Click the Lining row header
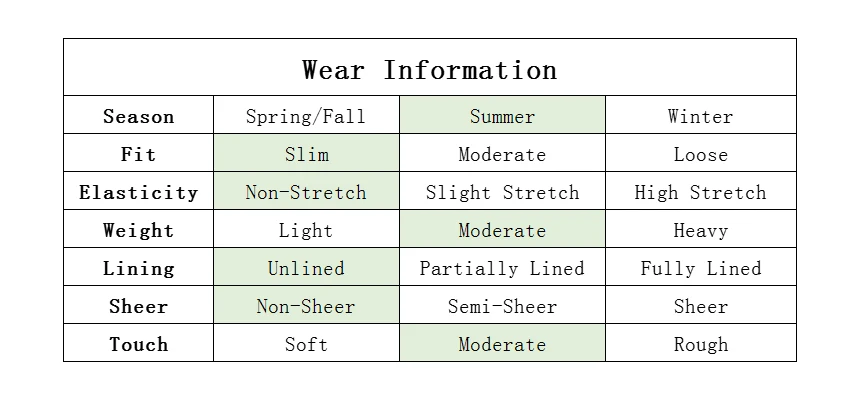The image size is (860, 400). click(138, 266)
